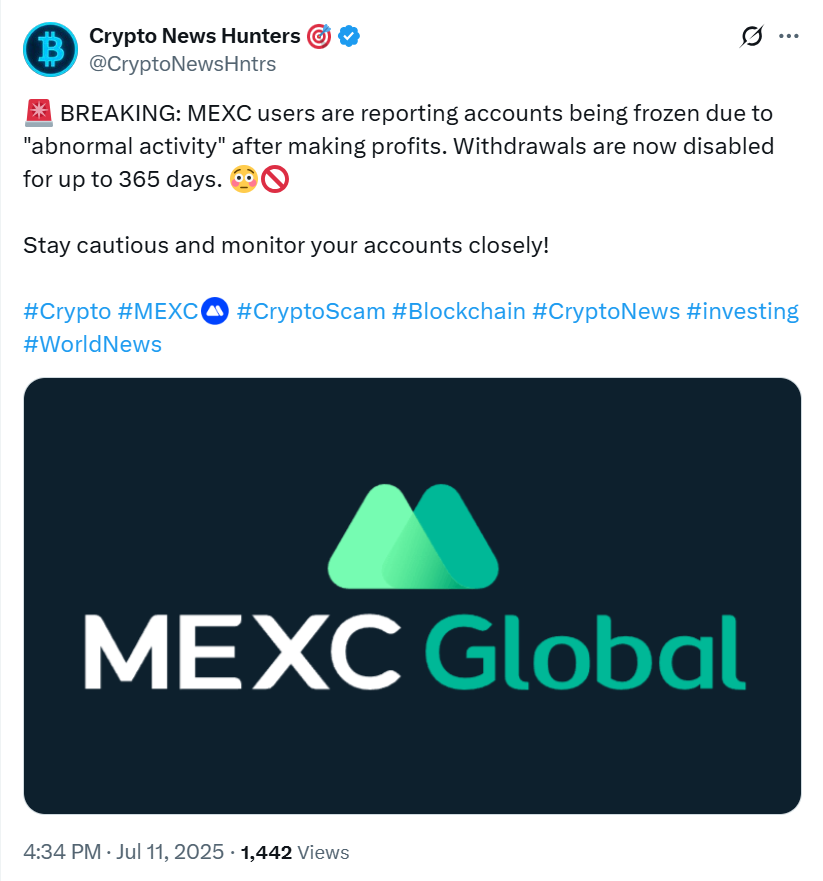The image size is (823, 881).
Task: Click the Bitcoin profile avatar
Action: click(x=49, y=50)
